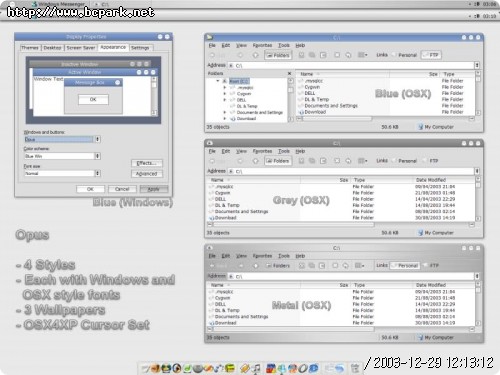
Task: Expand DELL folder in Folders tree
Action: pyautogui.click(x=225, y=100)
